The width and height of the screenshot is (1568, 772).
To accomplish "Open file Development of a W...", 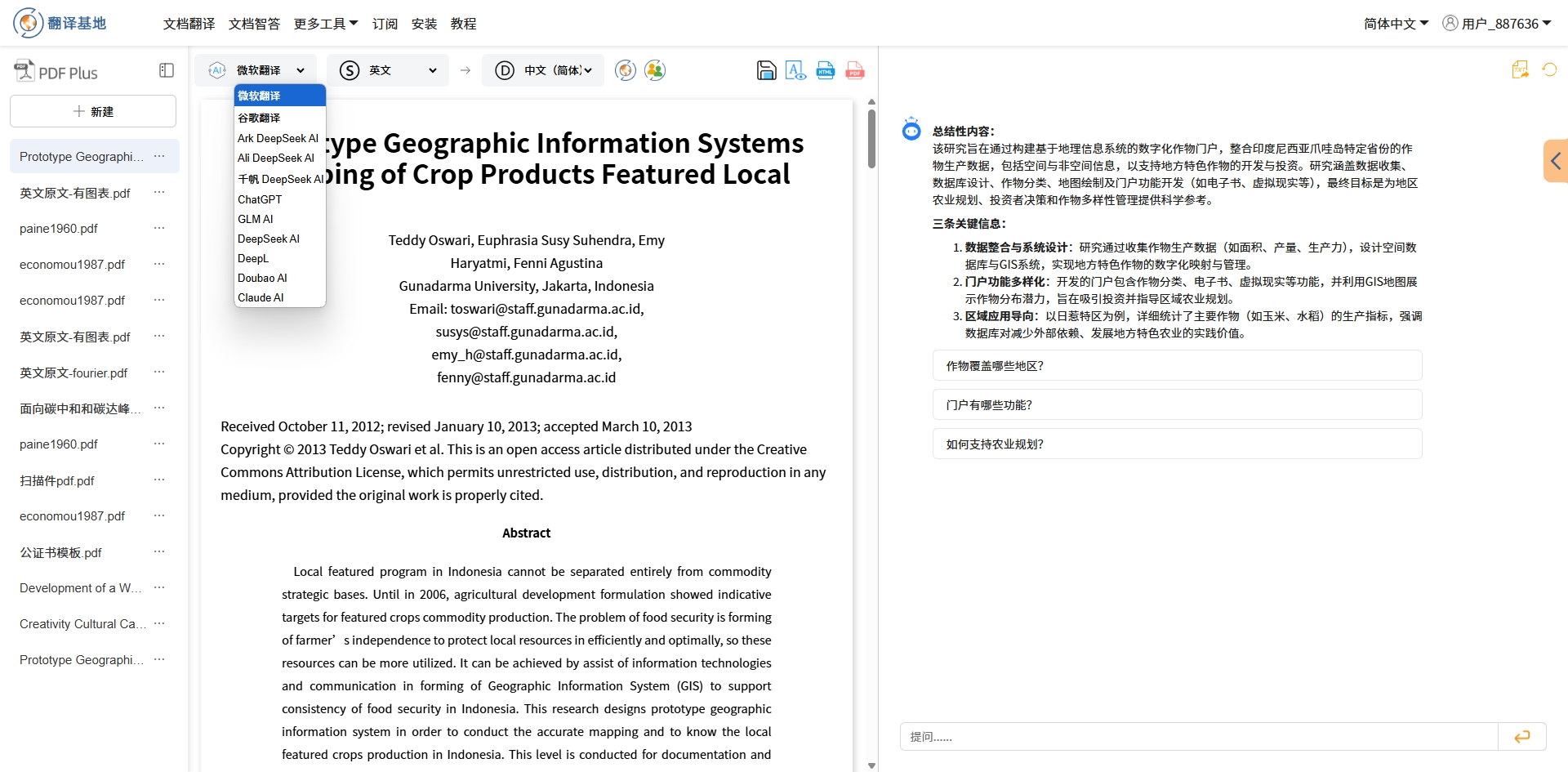I will pos(80,587).
